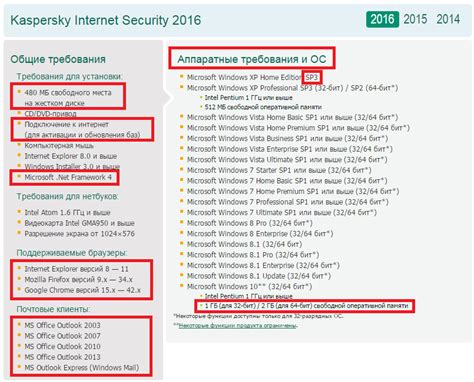Select 'Microsoft Windows 8.1 Enterprise' line

click(263, 266)
